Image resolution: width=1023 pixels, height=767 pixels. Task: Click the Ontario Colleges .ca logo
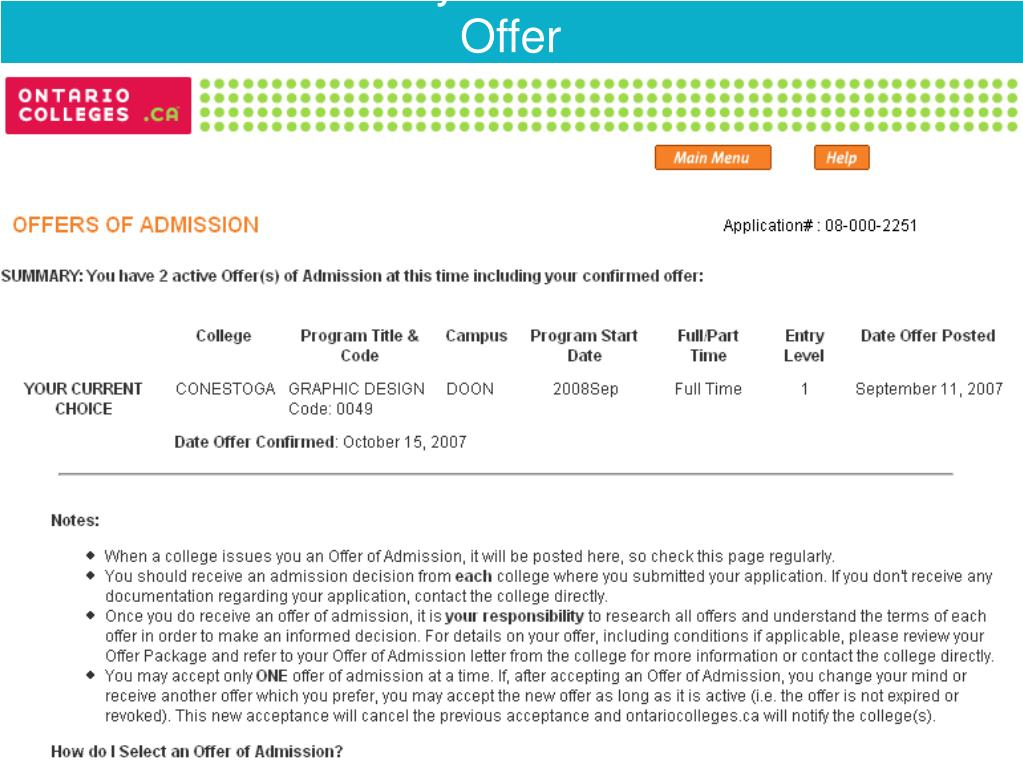point(99,106)
